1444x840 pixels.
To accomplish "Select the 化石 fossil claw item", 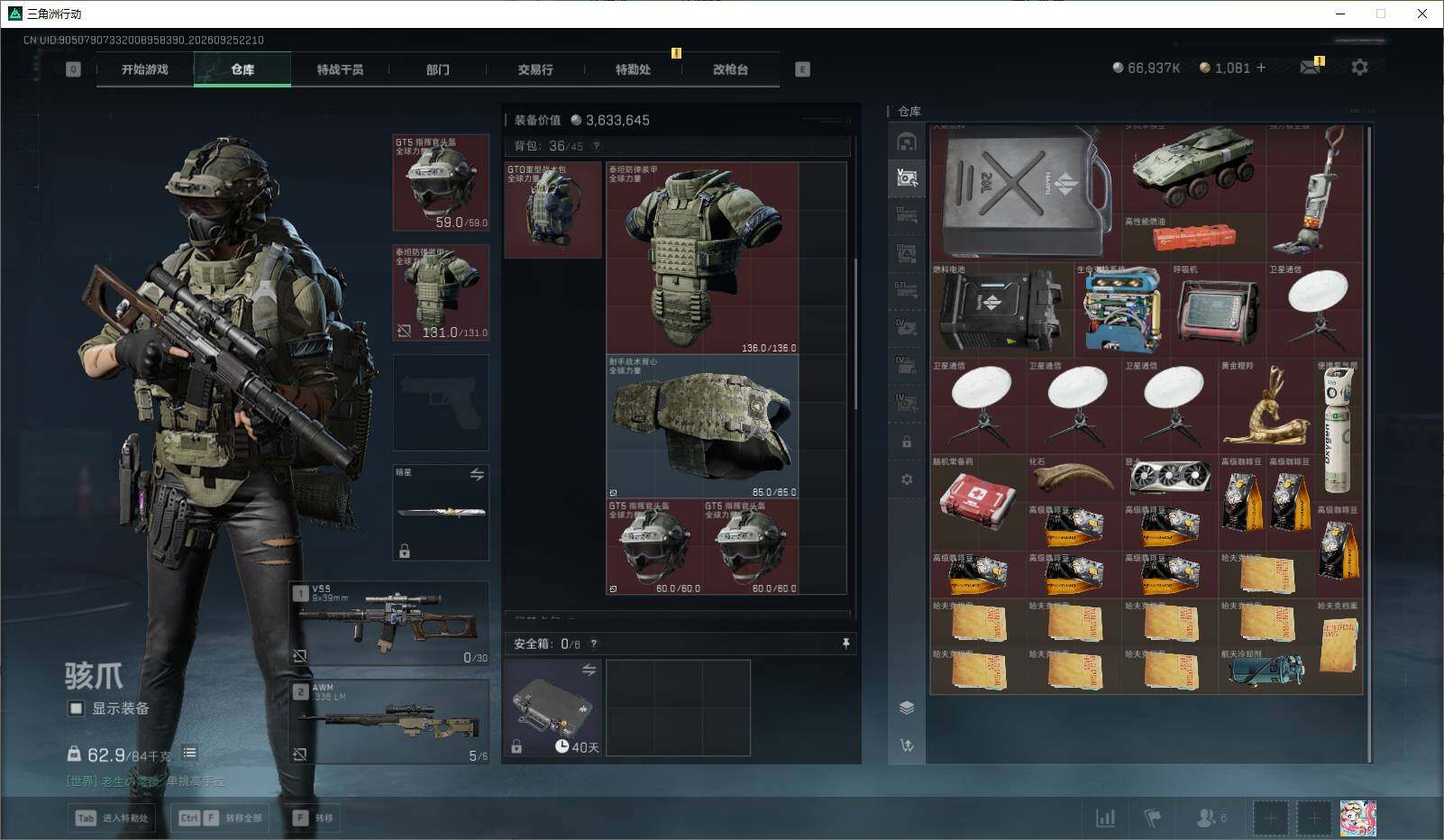I will coord(1074,478).
